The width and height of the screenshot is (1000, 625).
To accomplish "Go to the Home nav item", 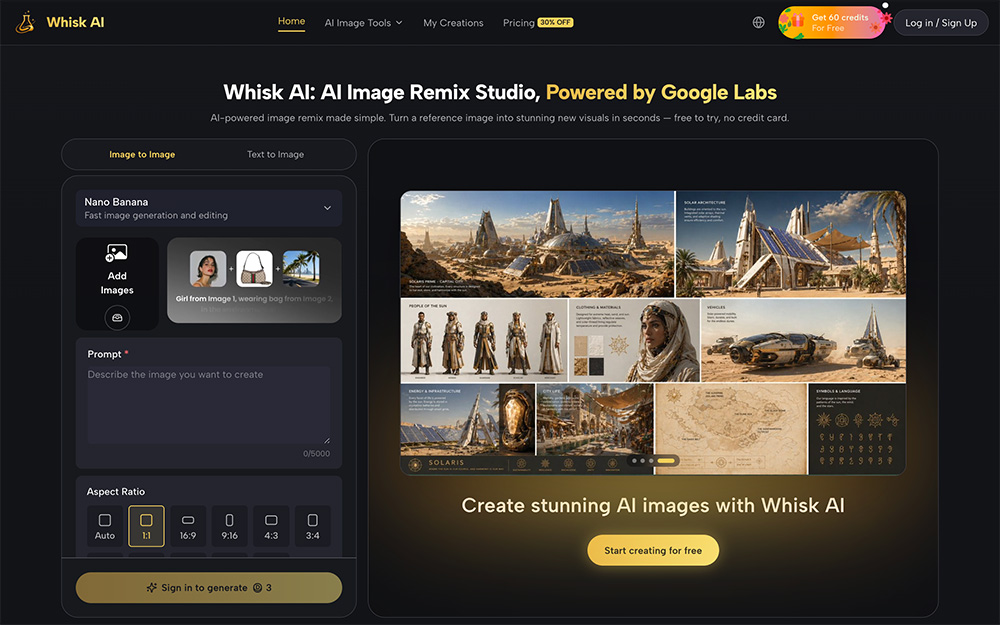I will [x=291, y=21].
